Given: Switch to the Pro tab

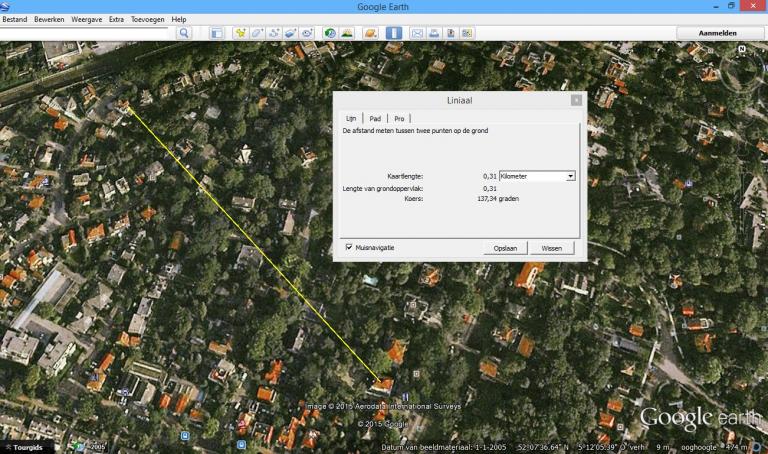Looking at the screenshot, I should click(x=399, y=118).
